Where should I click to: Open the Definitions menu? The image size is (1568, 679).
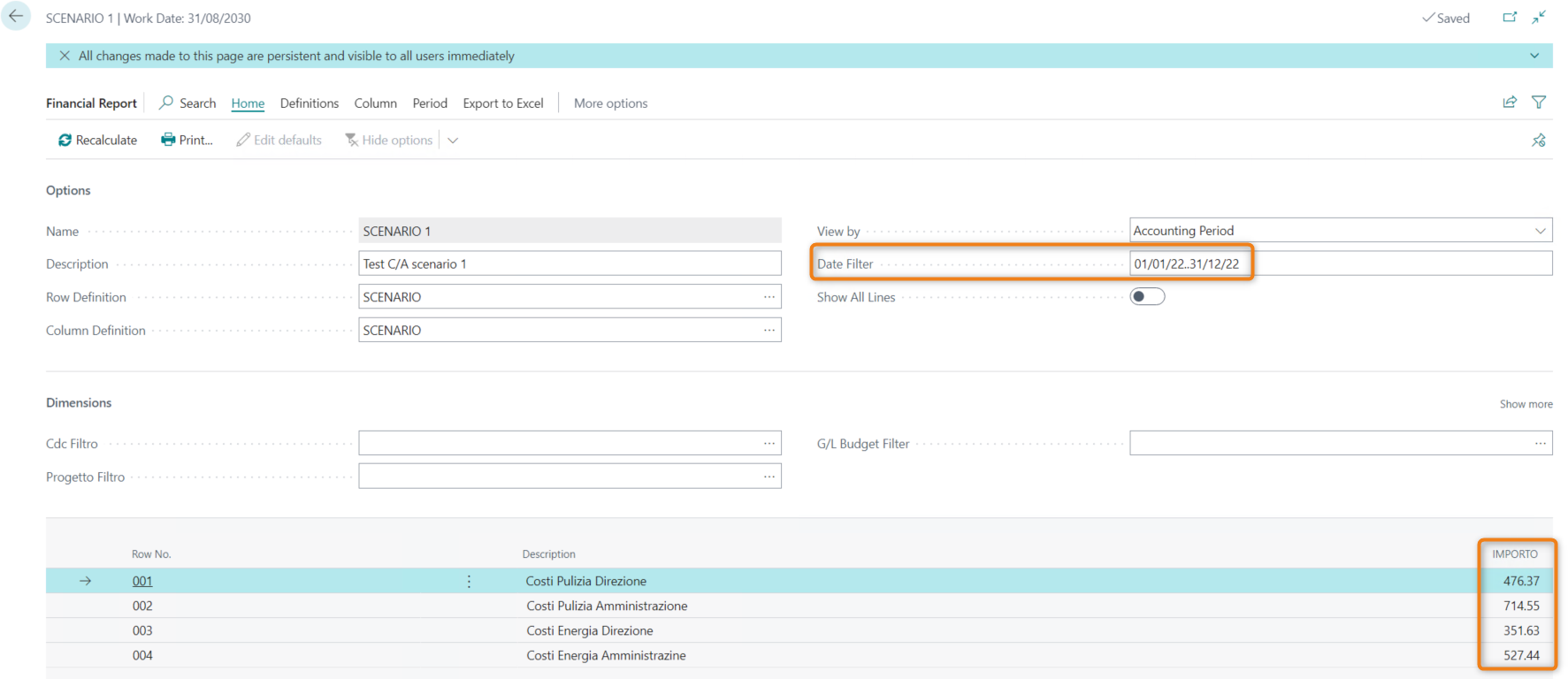[310, 103]
